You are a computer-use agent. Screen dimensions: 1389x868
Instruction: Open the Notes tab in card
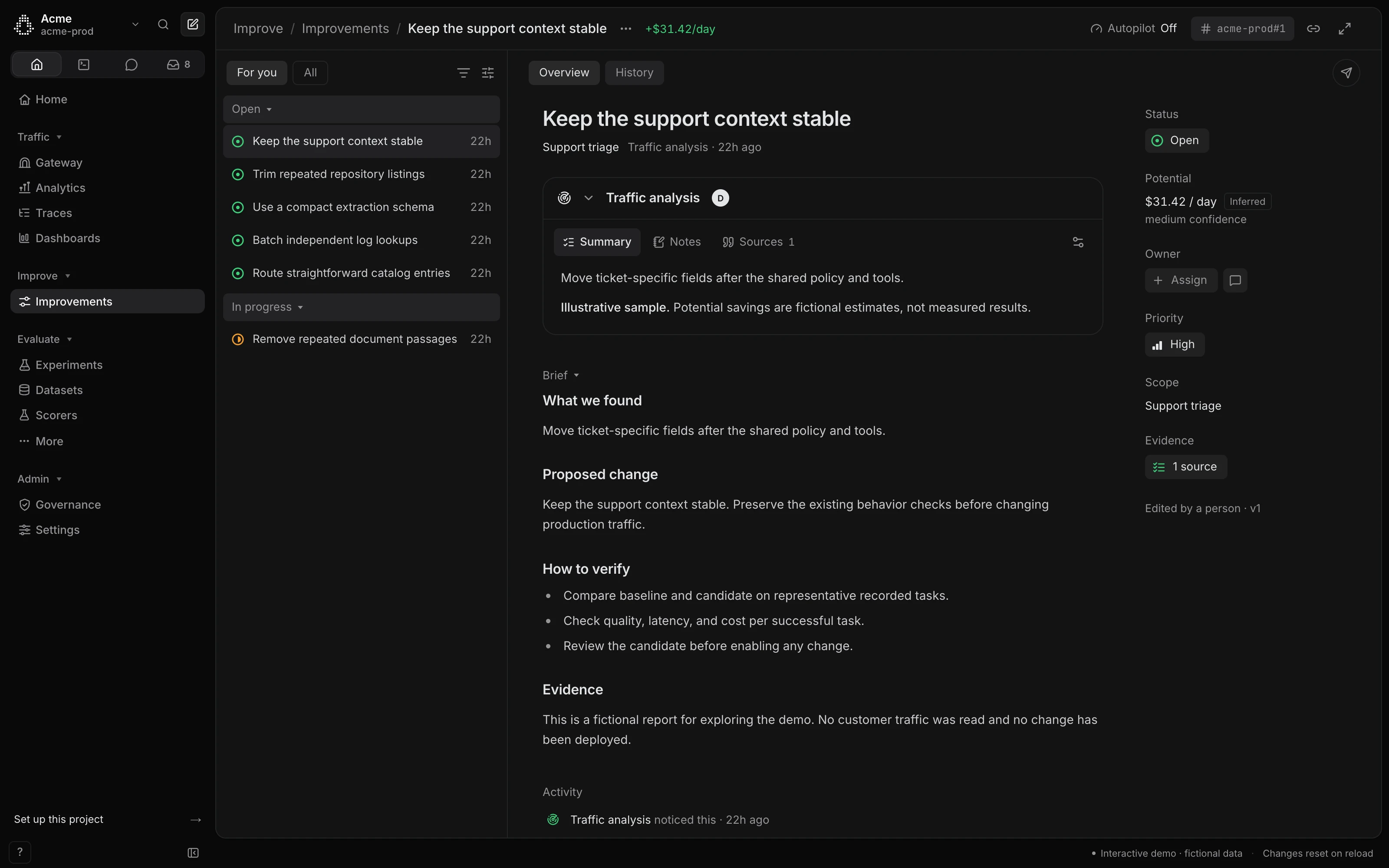677,242
